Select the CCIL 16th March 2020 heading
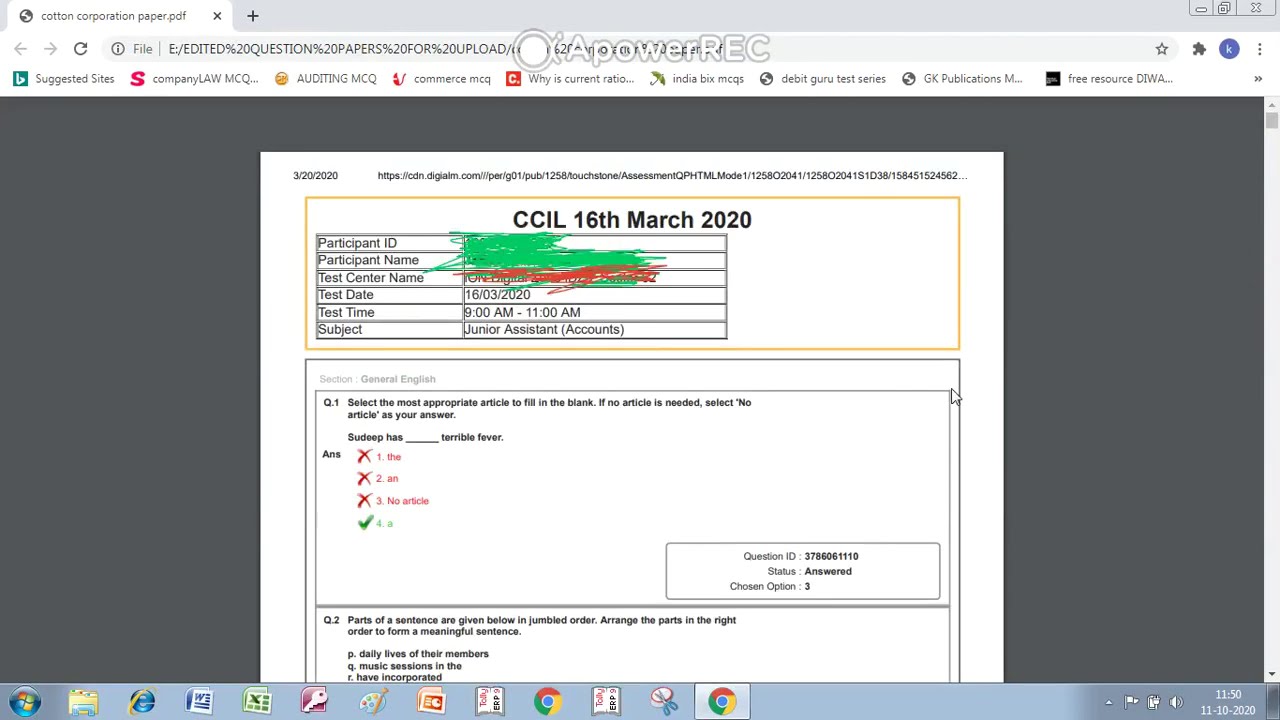The image size is (1280, 720). [632, 220]
